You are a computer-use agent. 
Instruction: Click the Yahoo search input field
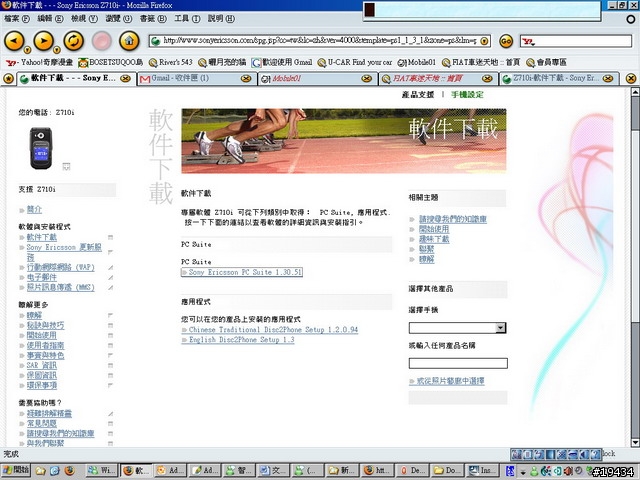pos(583,41)
